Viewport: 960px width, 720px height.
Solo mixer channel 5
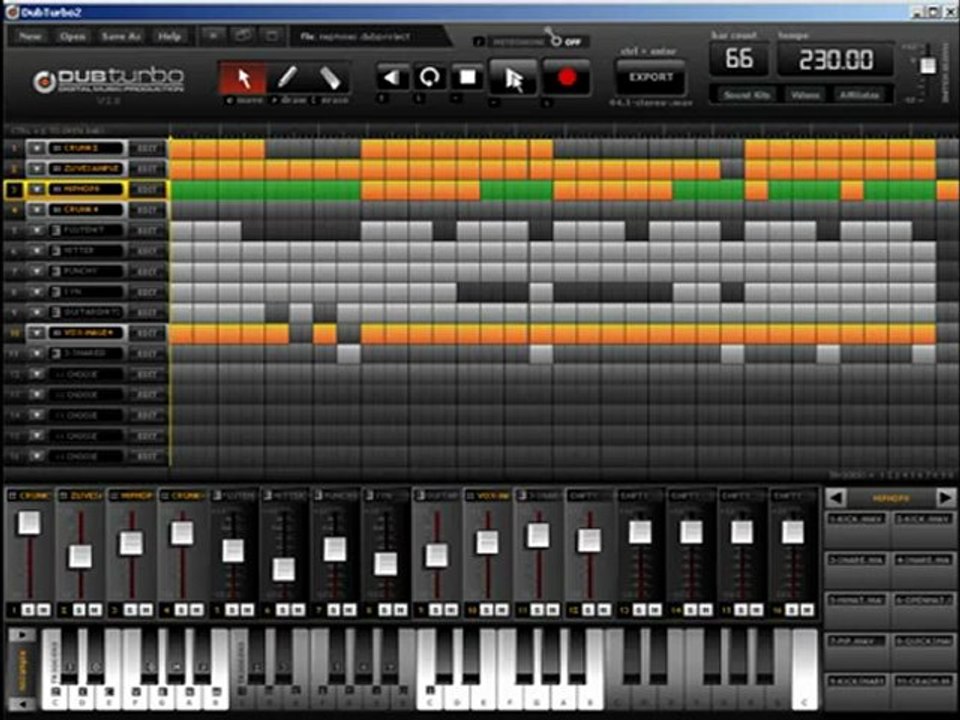click(231, 610)
